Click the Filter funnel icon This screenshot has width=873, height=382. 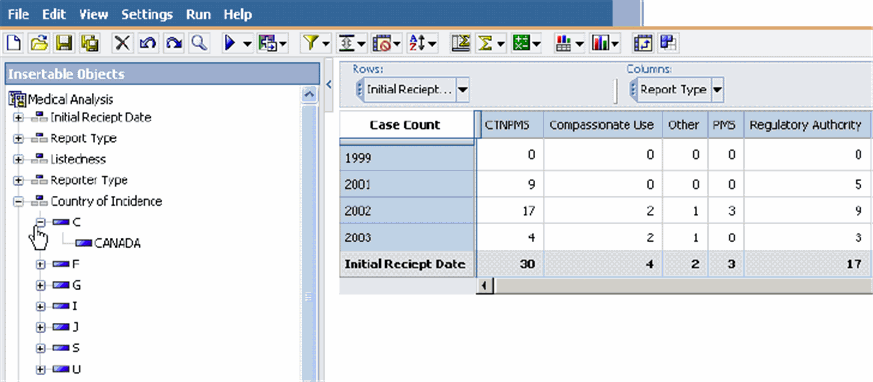point(311,43)
